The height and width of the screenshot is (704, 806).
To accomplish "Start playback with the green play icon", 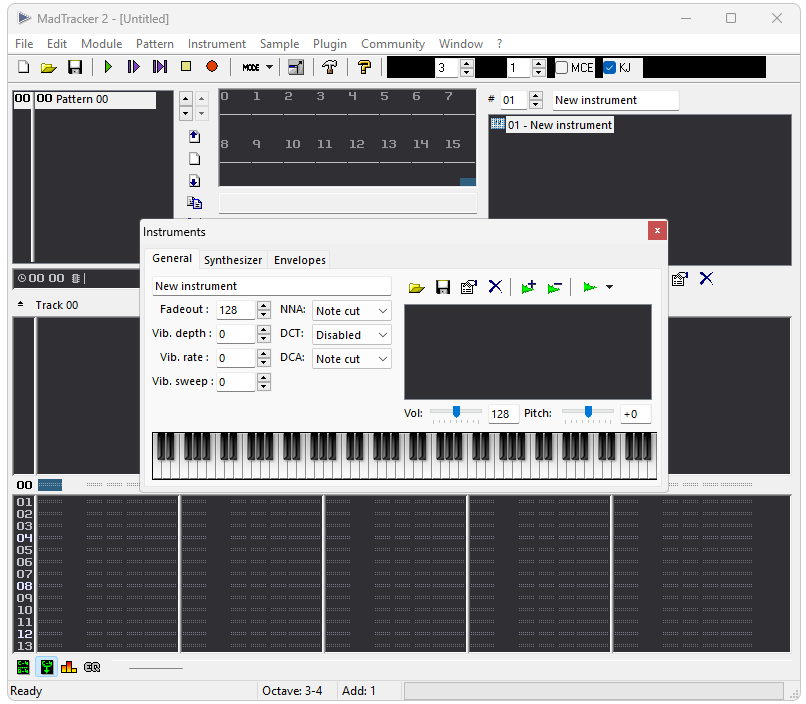I will (x=108, y=67).
